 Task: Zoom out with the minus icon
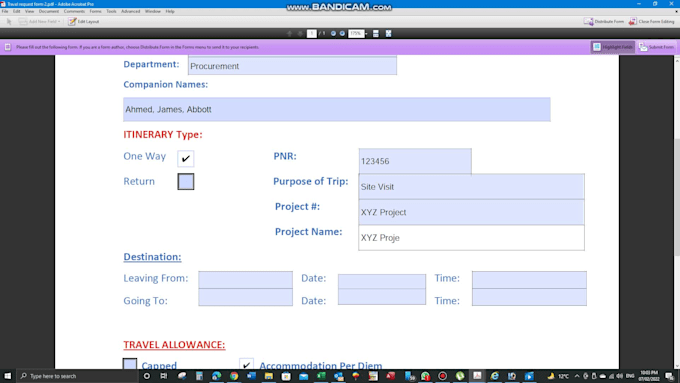[333, 33]
